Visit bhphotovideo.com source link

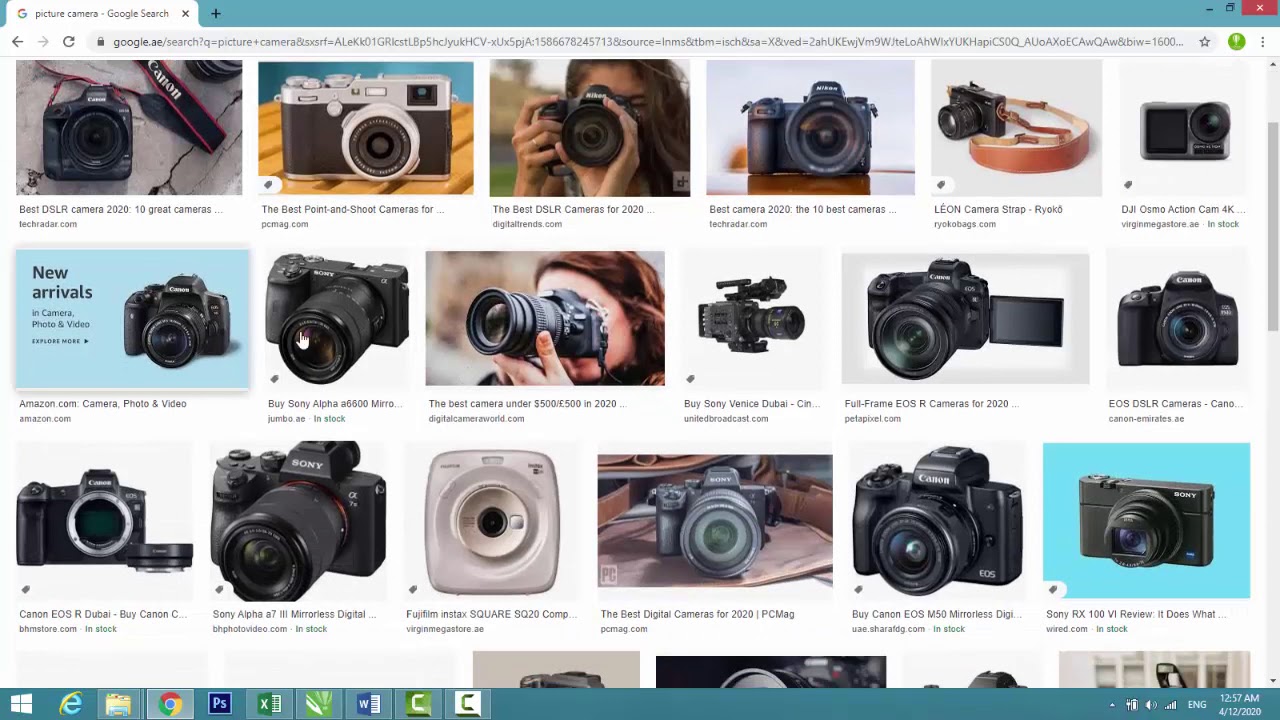(250, 629)
